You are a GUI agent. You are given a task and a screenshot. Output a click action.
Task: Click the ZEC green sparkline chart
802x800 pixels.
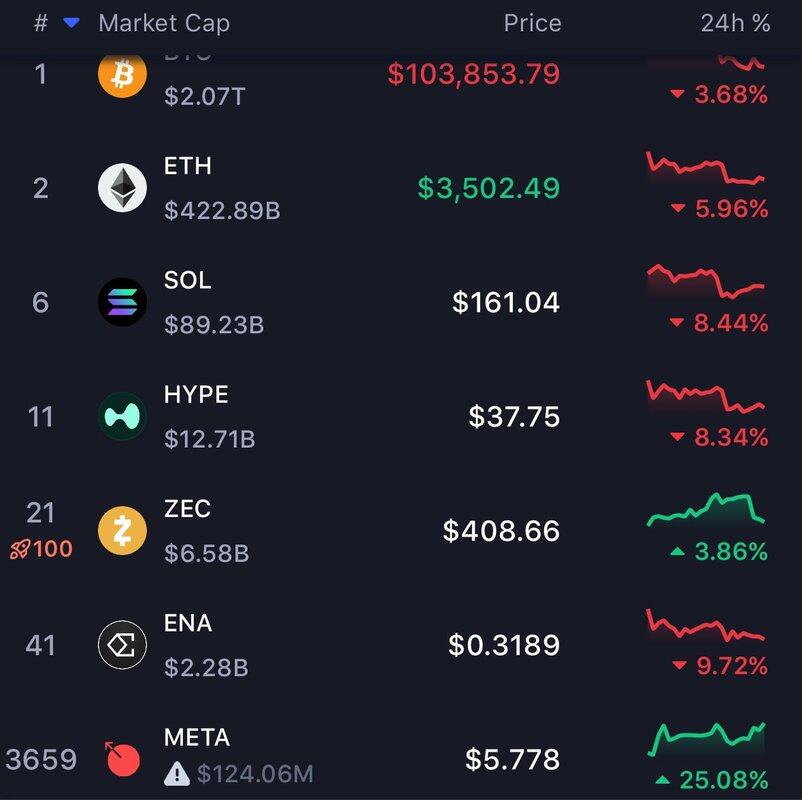click(706, 509)
